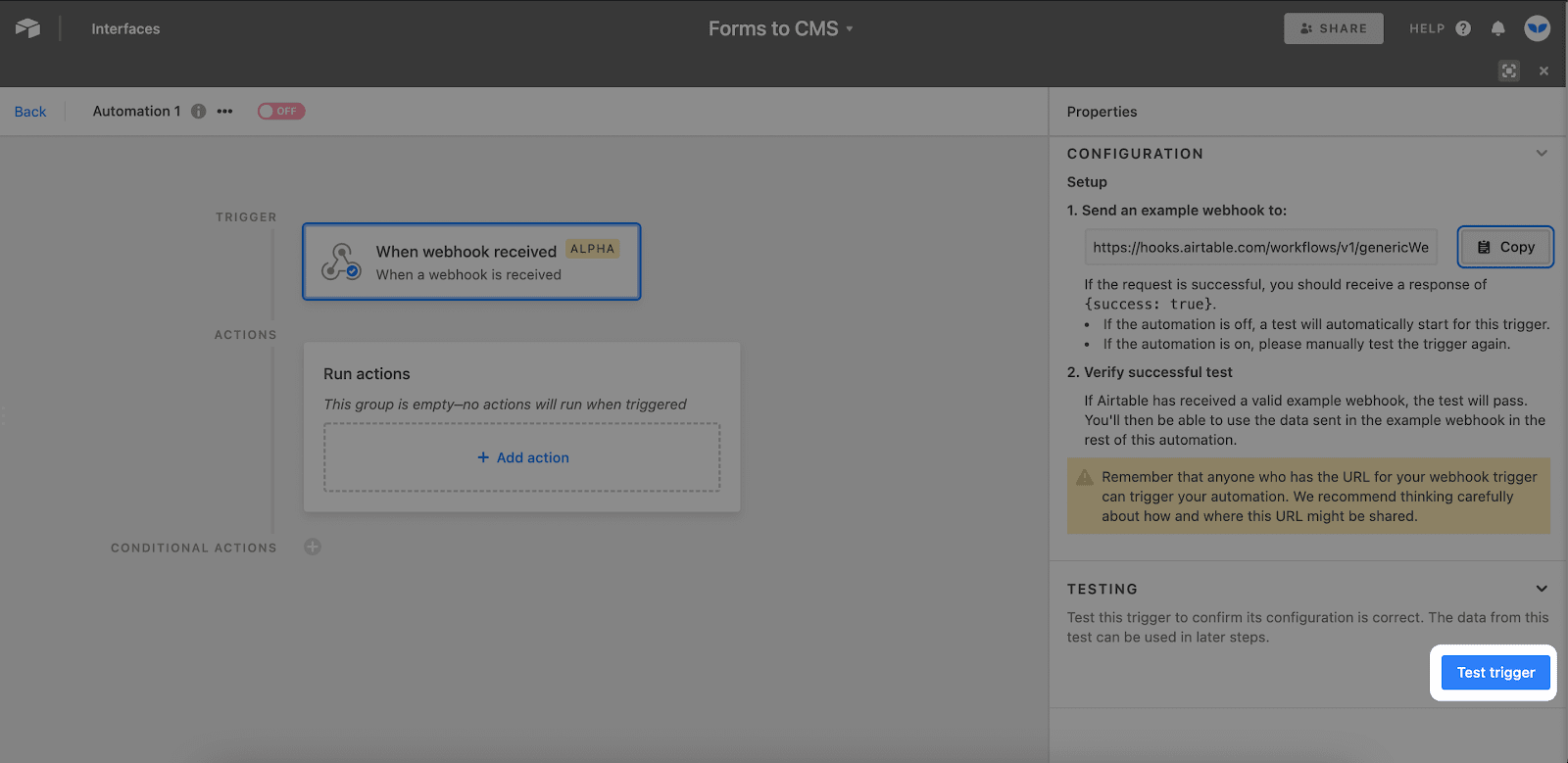Collapse the TESTING section
Screen dimensions: 1568x763
point(1542,589)
